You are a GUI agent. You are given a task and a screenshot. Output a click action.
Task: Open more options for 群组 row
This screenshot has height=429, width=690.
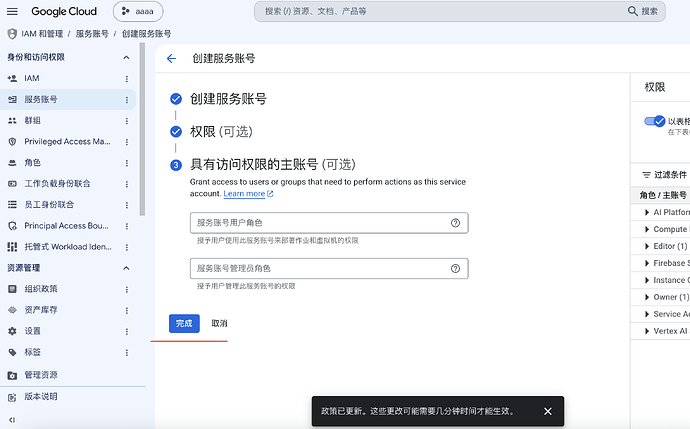pos(127,121)
